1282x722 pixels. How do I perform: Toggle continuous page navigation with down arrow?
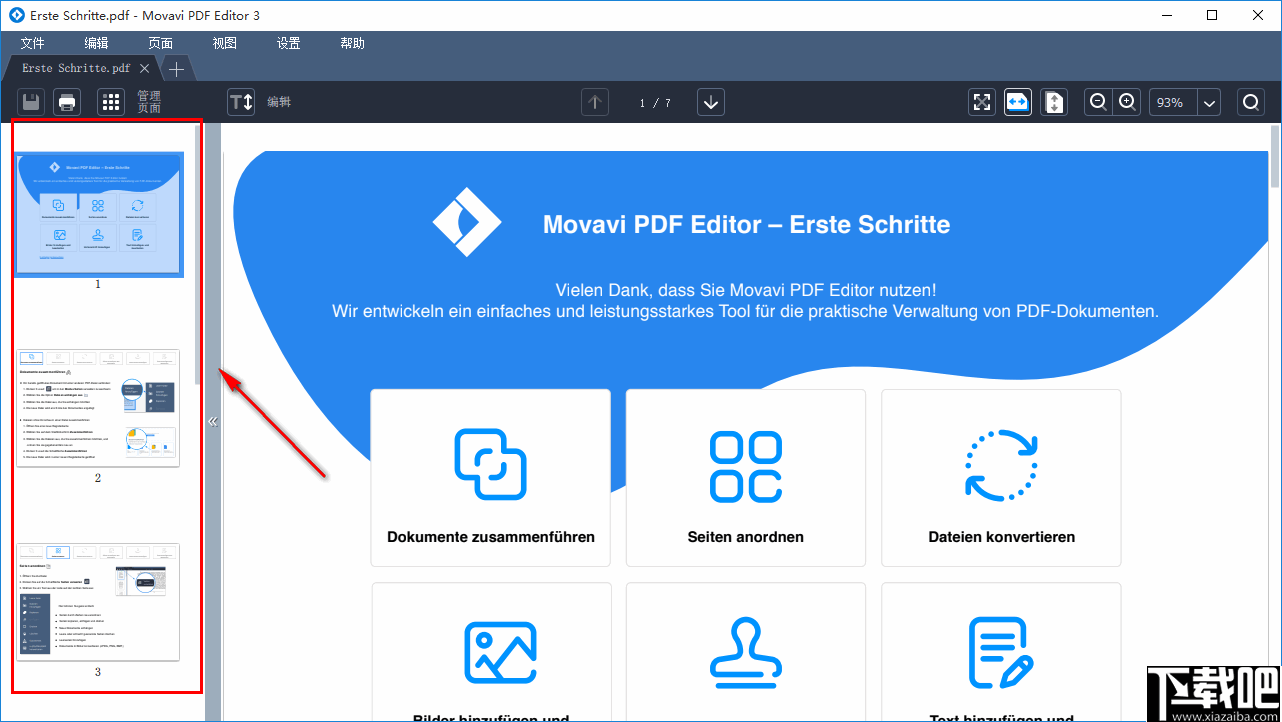pyautogui.click(x=711, y=101)
